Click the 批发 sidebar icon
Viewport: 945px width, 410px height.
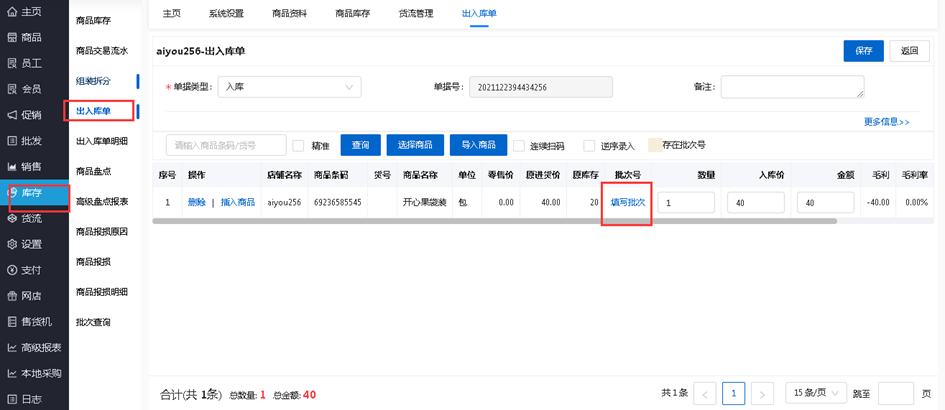(x=12, y=141)
